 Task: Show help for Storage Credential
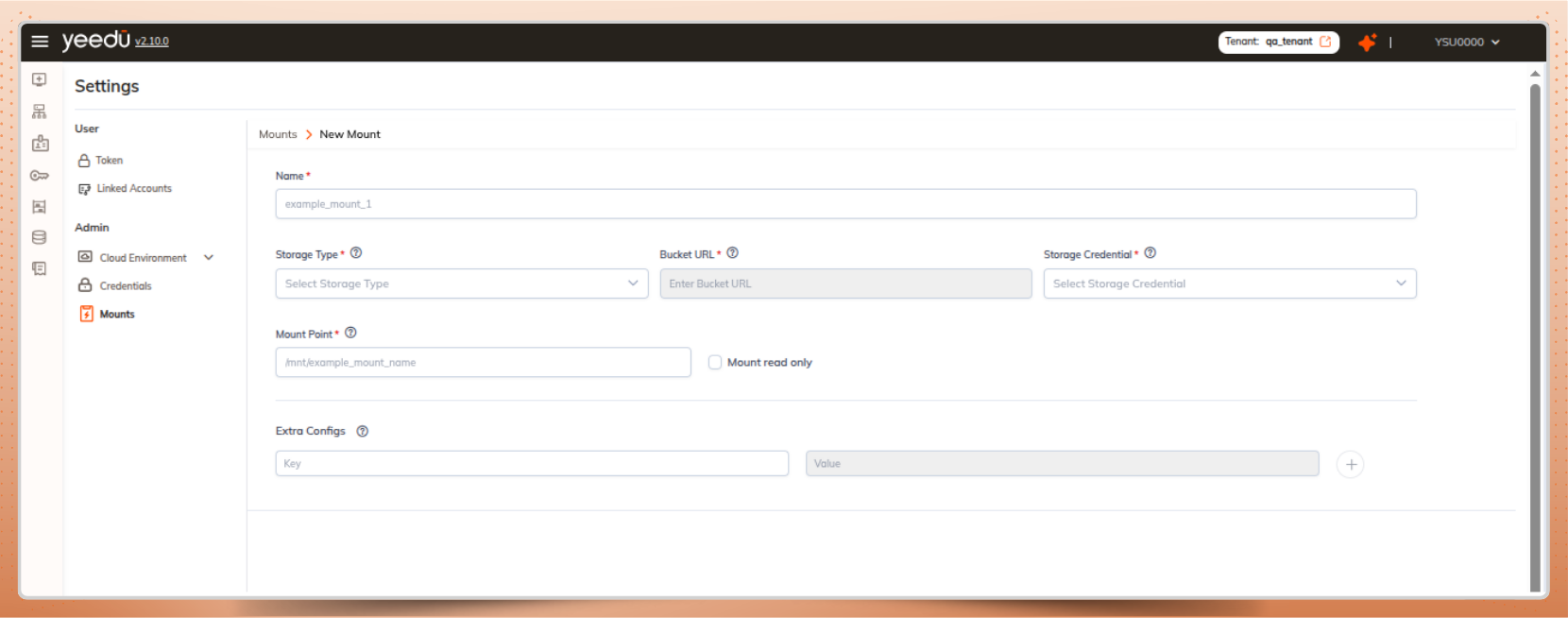[1150, 253]
